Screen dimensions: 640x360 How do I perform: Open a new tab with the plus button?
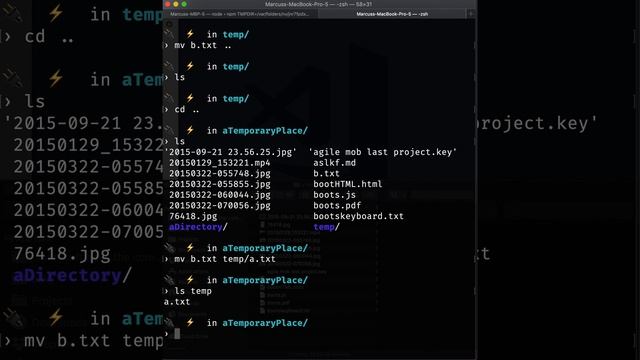(471, 14)
